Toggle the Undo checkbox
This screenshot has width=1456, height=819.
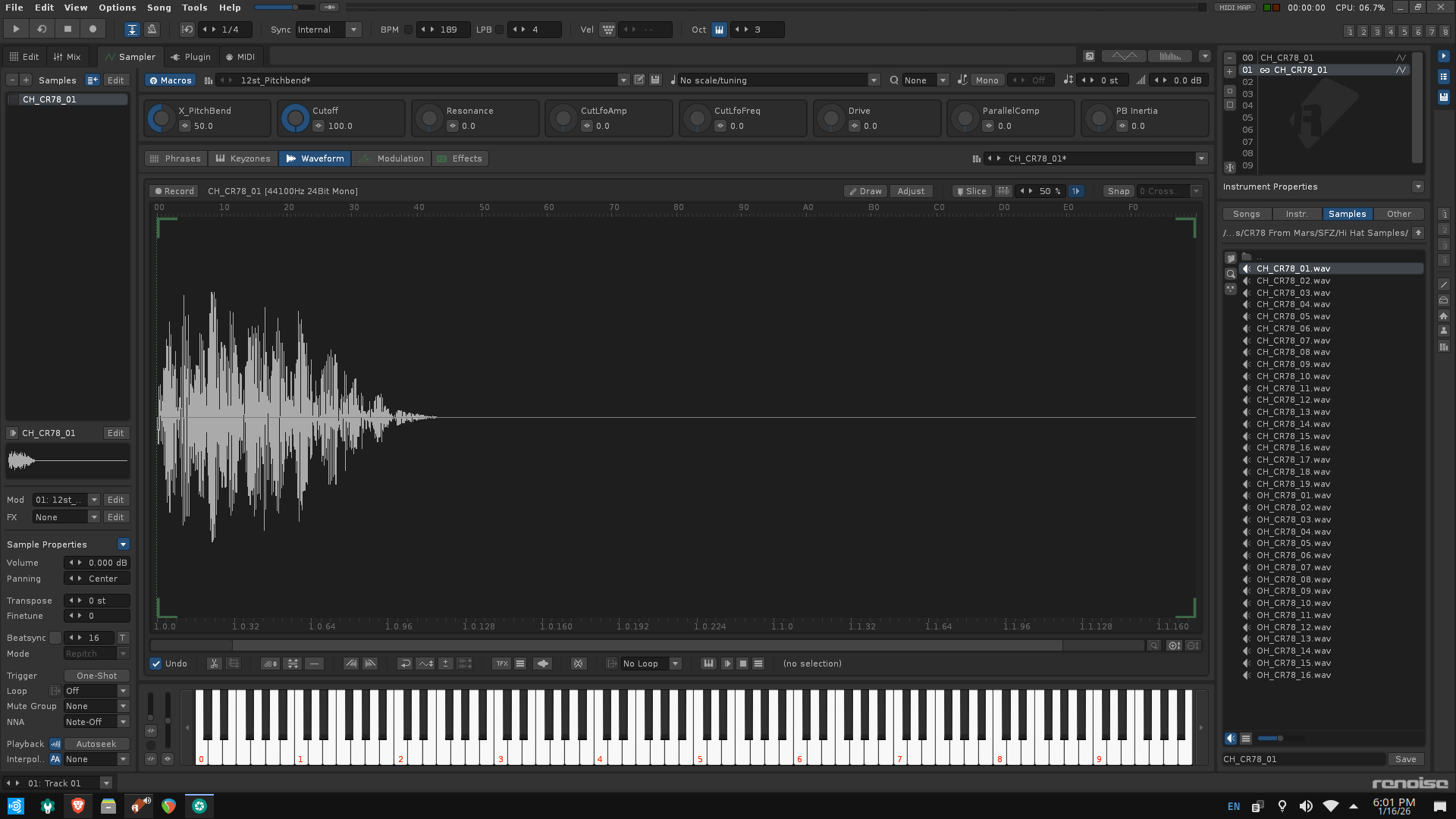click(156, 664)
